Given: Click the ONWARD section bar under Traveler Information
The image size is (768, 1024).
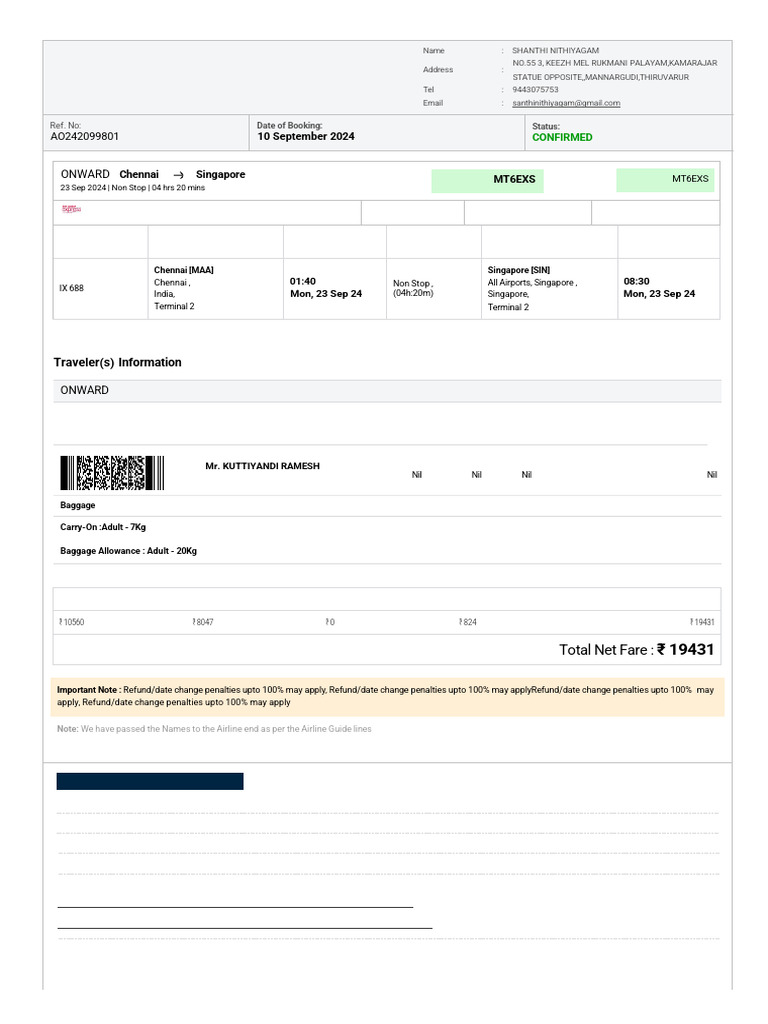Looking at the screenshot, I should point(387,391).
